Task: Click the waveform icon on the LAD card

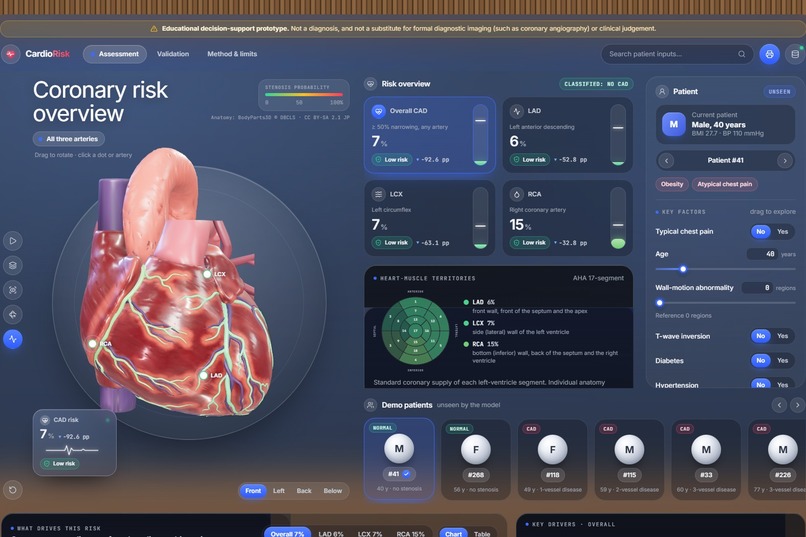Action: pos(516,110)
